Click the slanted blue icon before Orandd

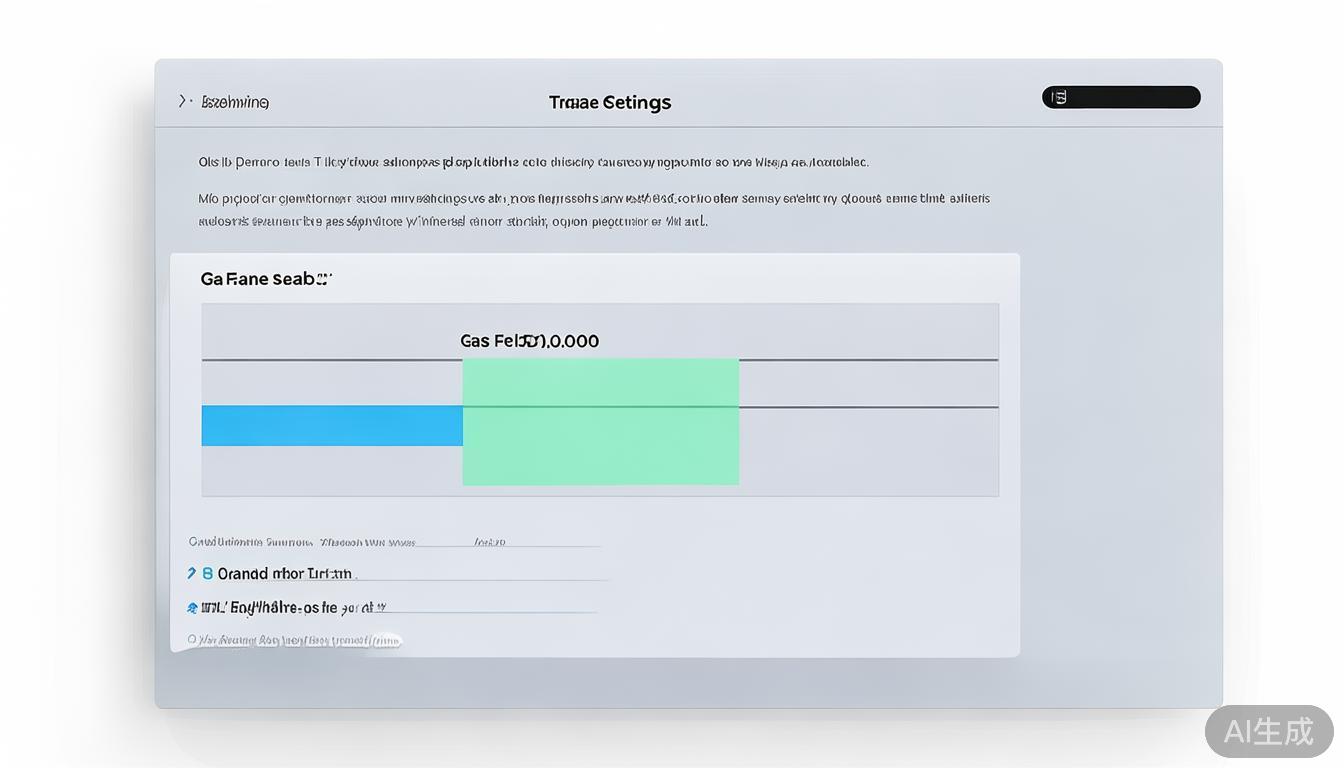coord(191,574)
